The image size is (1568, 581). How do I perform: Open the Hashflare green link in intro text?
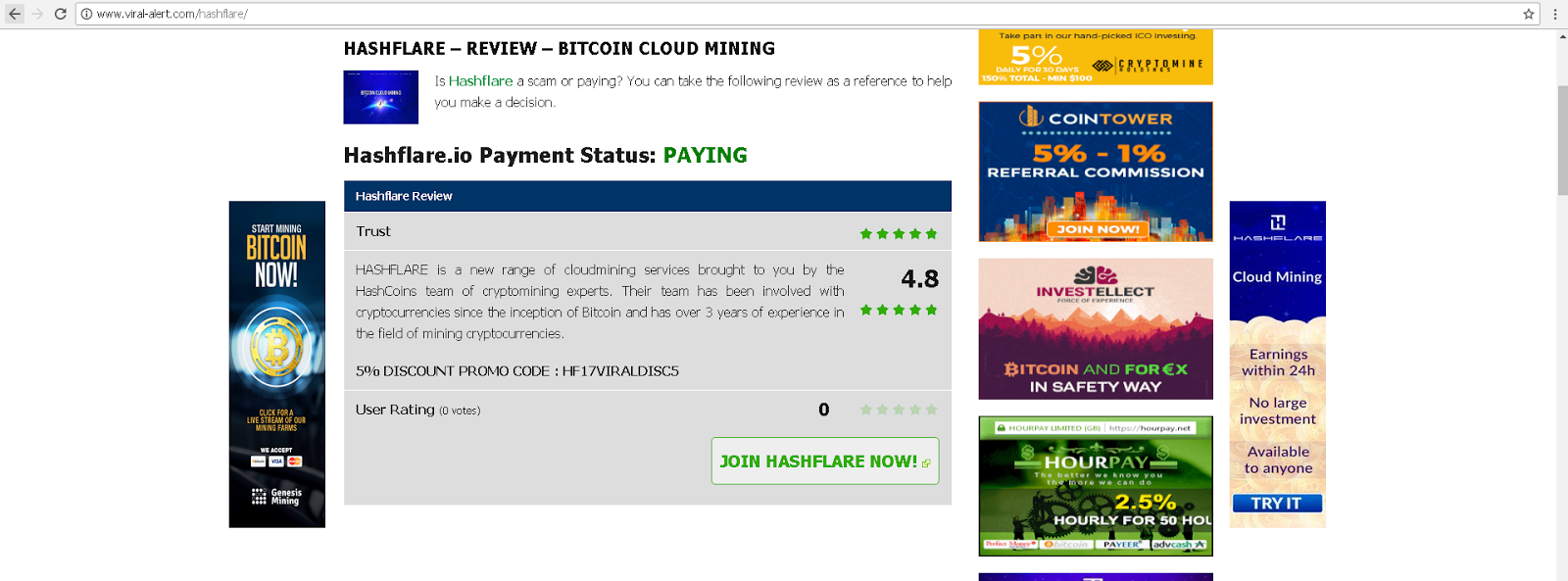pos(480,81)
